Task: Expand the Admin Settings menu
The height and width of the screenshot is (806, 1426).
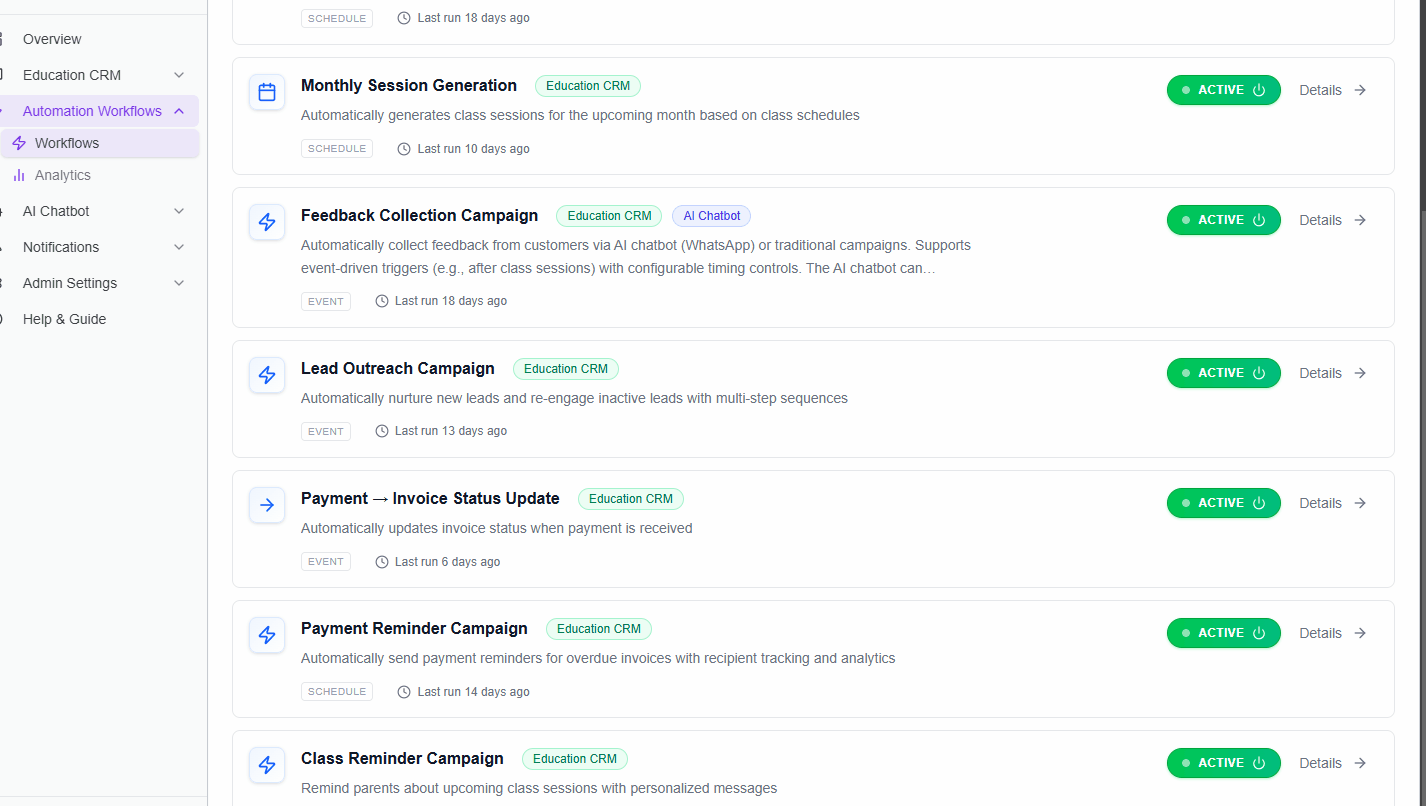Action: 178,283
